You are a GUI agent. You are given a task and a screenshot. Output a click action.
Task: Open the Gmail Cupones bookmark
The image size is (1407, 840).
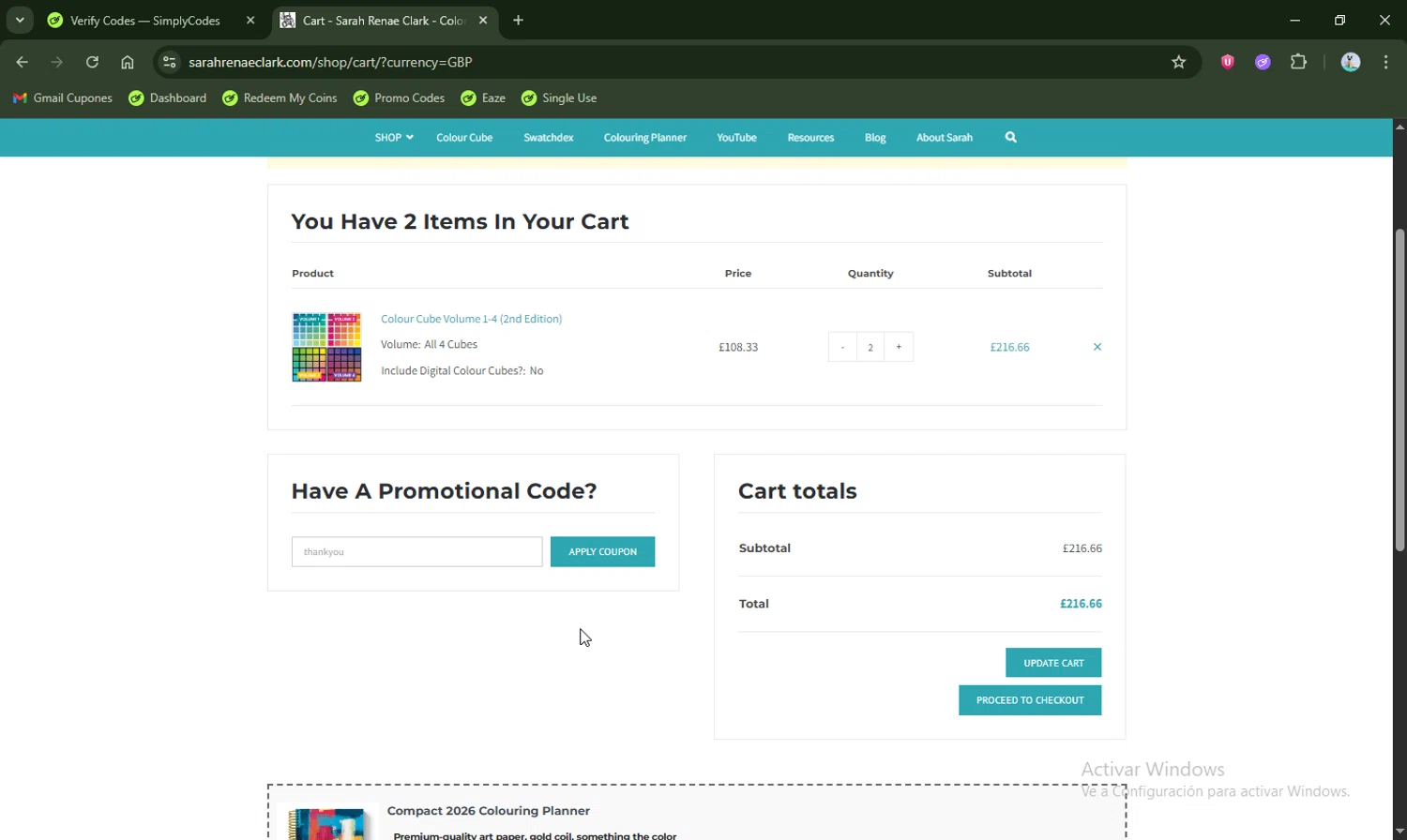coord(63,97)
